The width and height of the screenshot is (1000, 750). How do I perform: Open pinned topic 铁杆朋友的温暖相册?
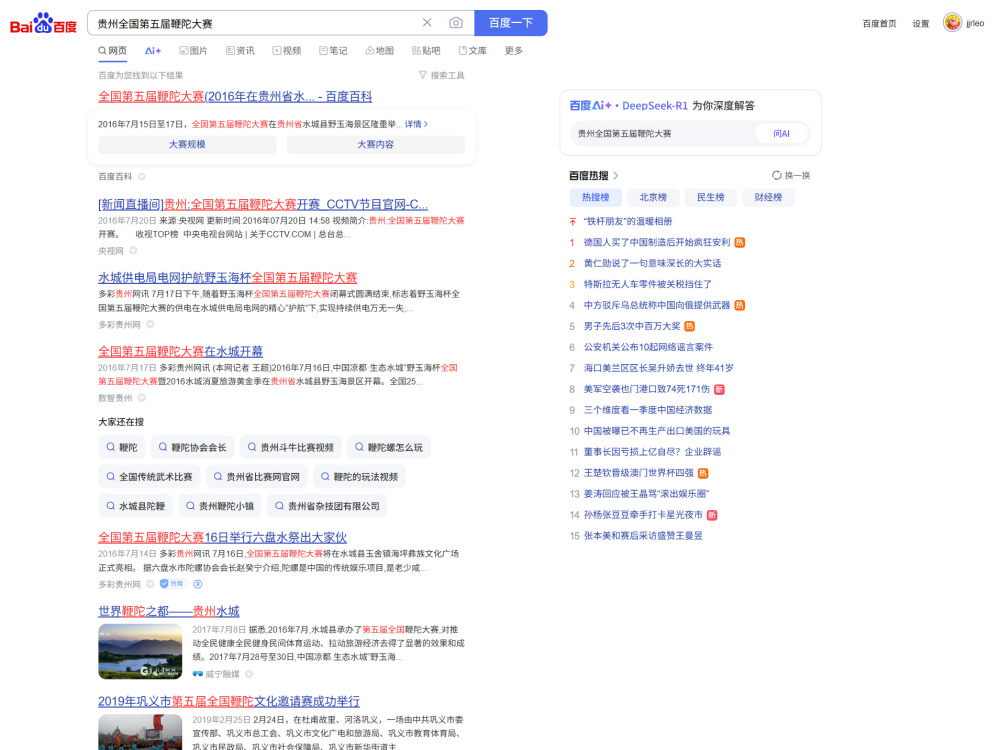(628, 221)
